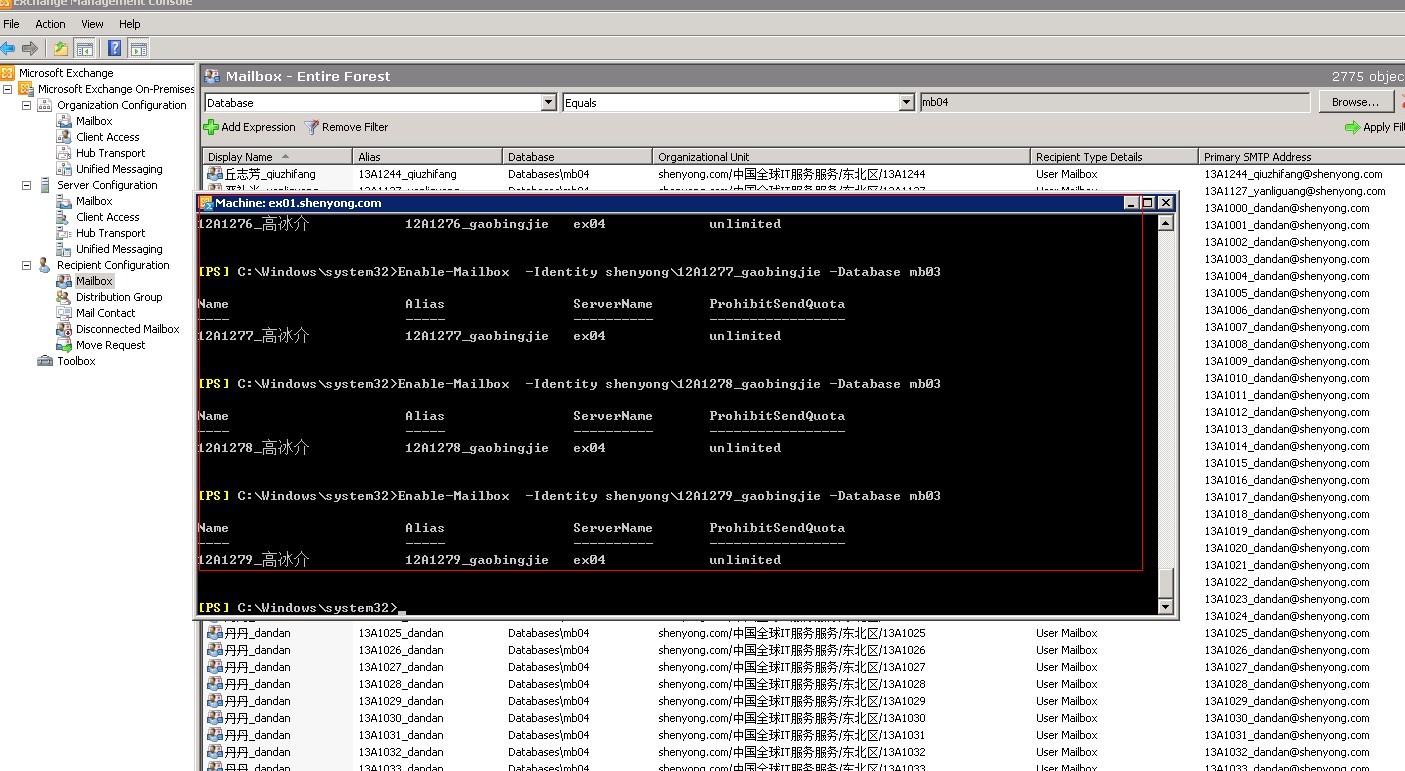
Task: Click 13A1000_dandan@shenyong.com address
Action: click(x=1287, y=208)
